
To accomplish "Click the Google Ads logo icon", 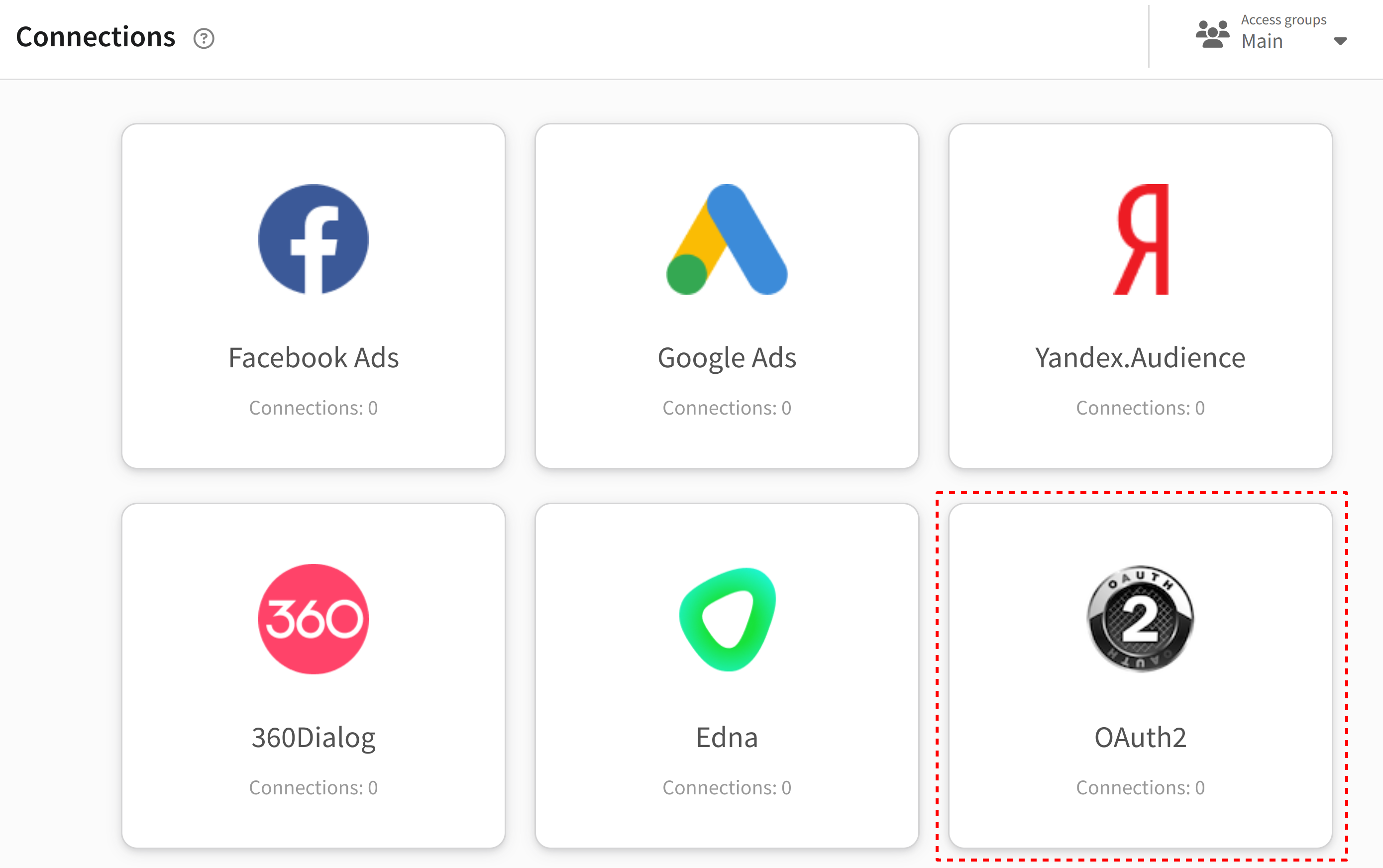I will click(x=727, y=239).
